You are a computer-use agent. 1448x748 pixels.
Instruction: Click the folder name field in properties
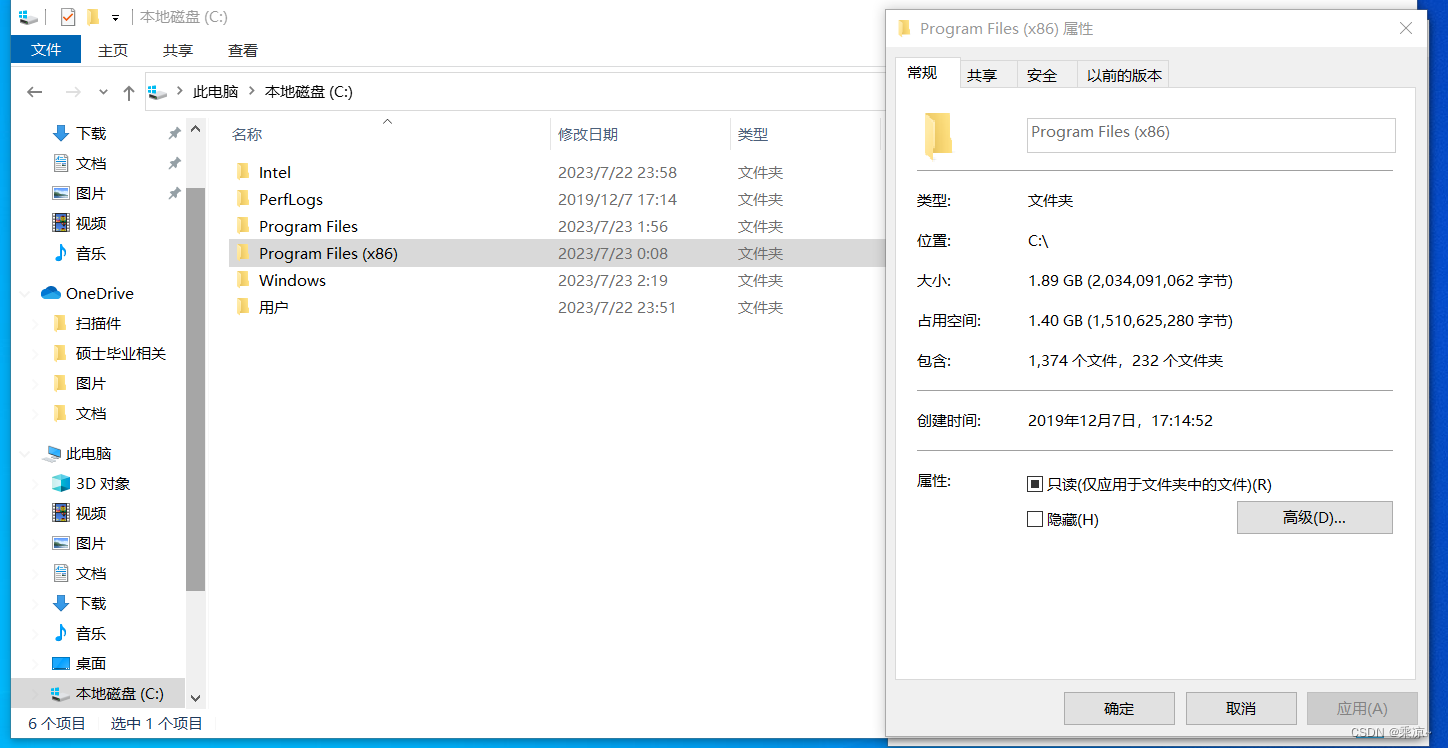pyautogui.click(x=1211, y=135)
